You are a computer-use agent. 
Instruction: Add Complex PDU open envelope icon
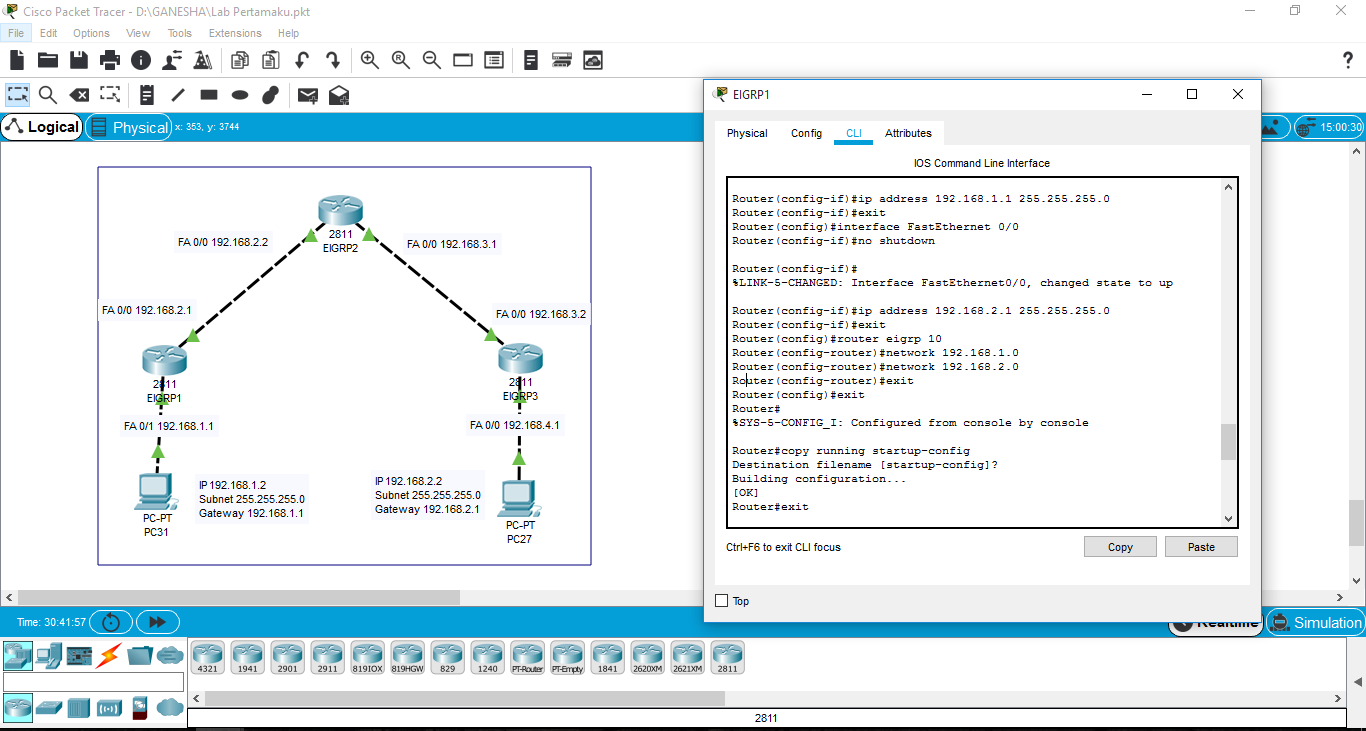click(x=339, y=95)
